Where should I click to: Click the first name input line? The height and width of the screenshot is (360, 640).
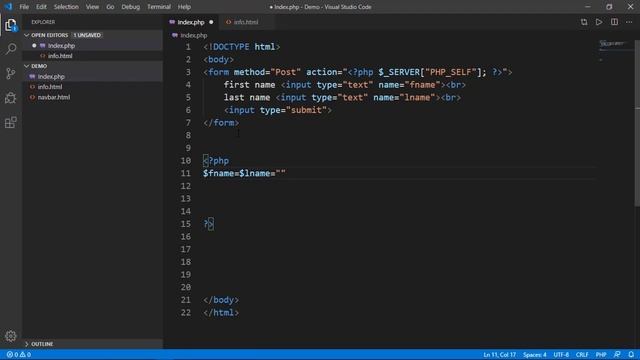tap(344, 85)
